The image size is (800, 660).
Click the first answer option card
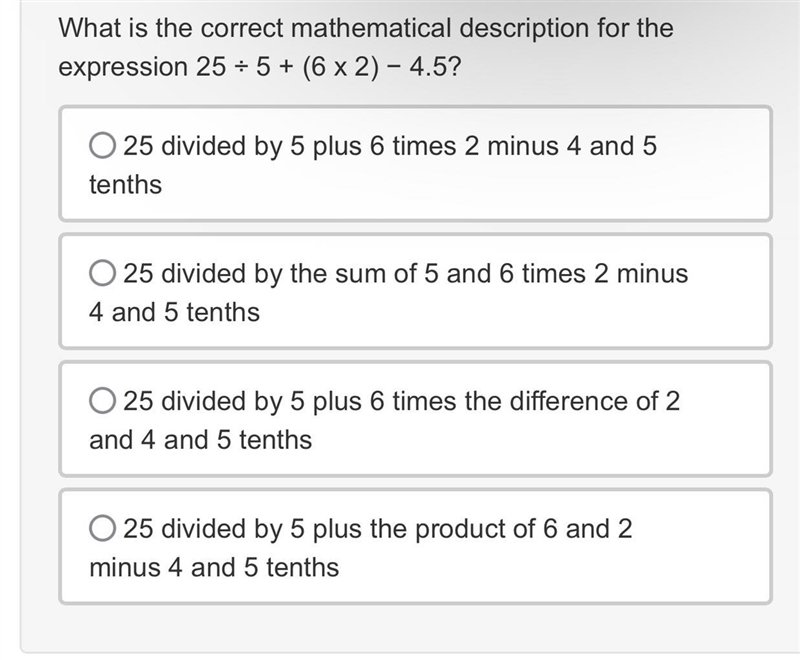pos(415,164)
